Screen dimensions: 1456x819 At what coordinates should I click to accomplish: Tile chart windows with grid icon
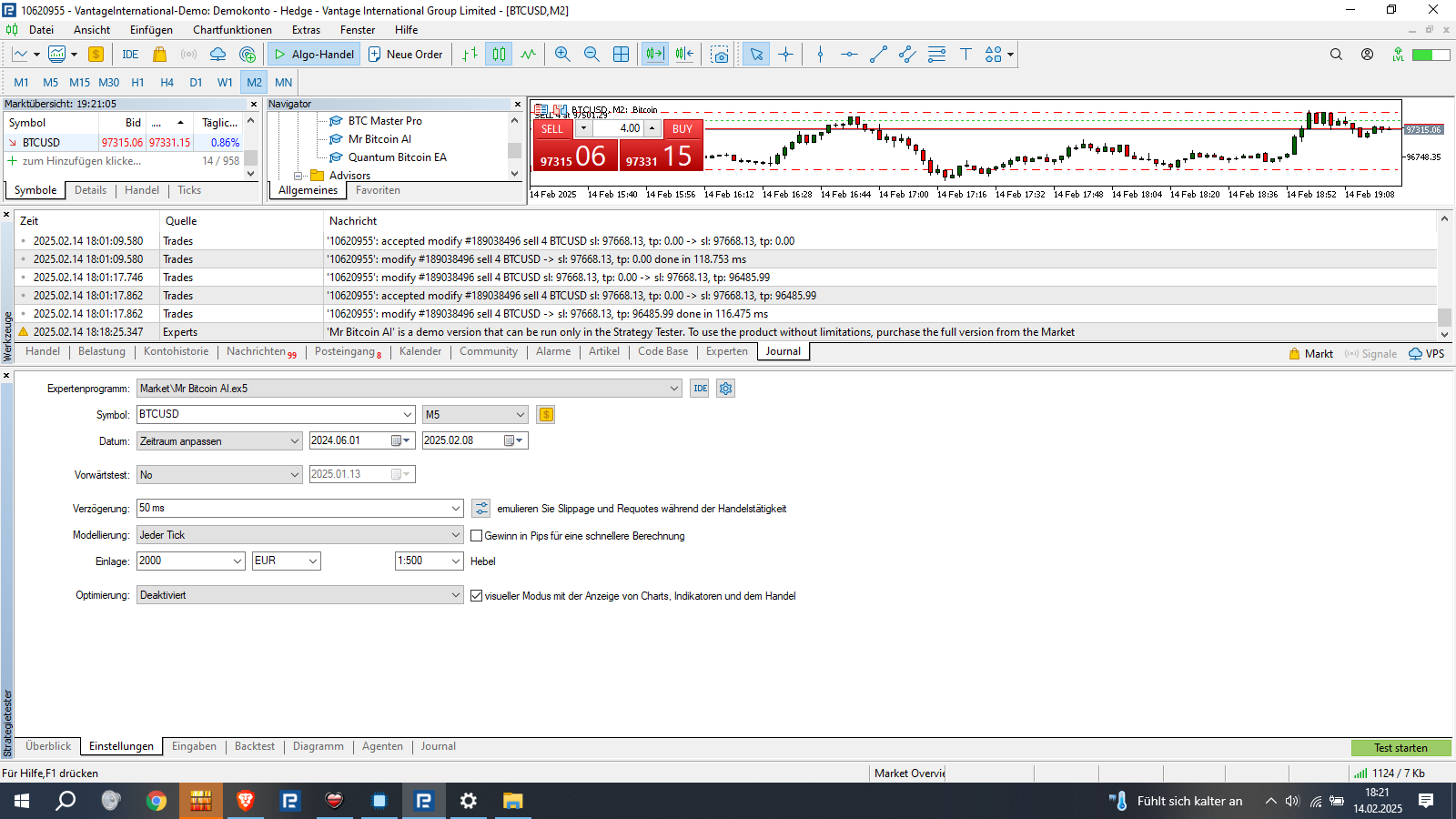point(621,55)
